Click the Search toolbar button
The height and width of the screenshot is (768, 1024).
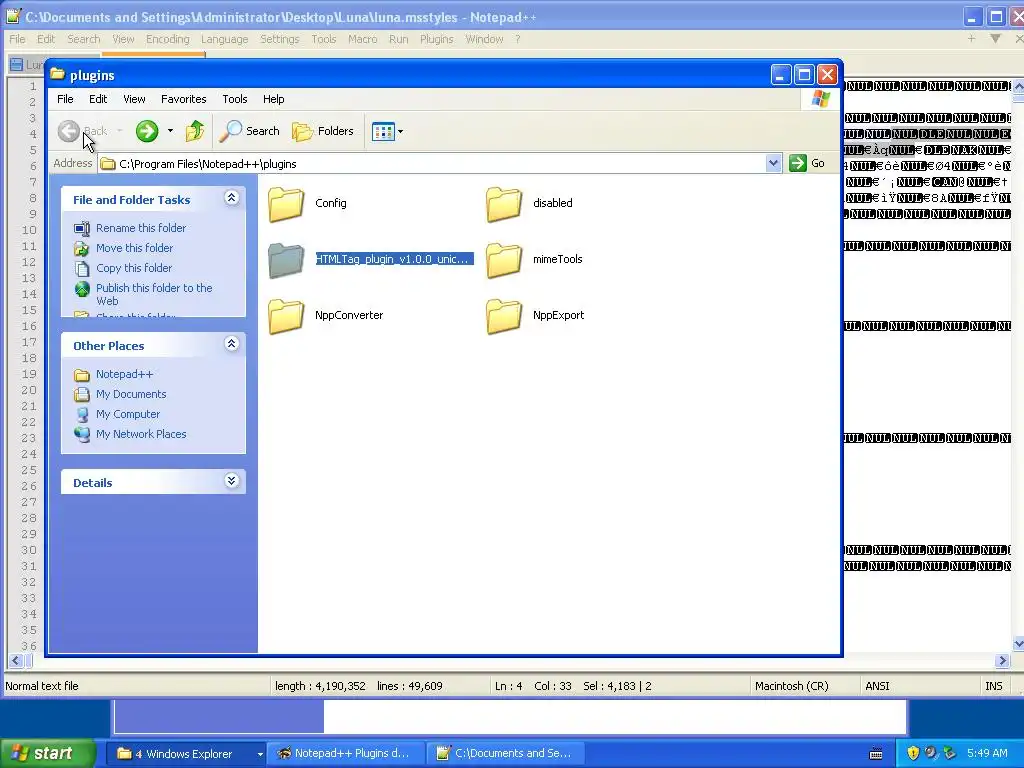[249, 131]
